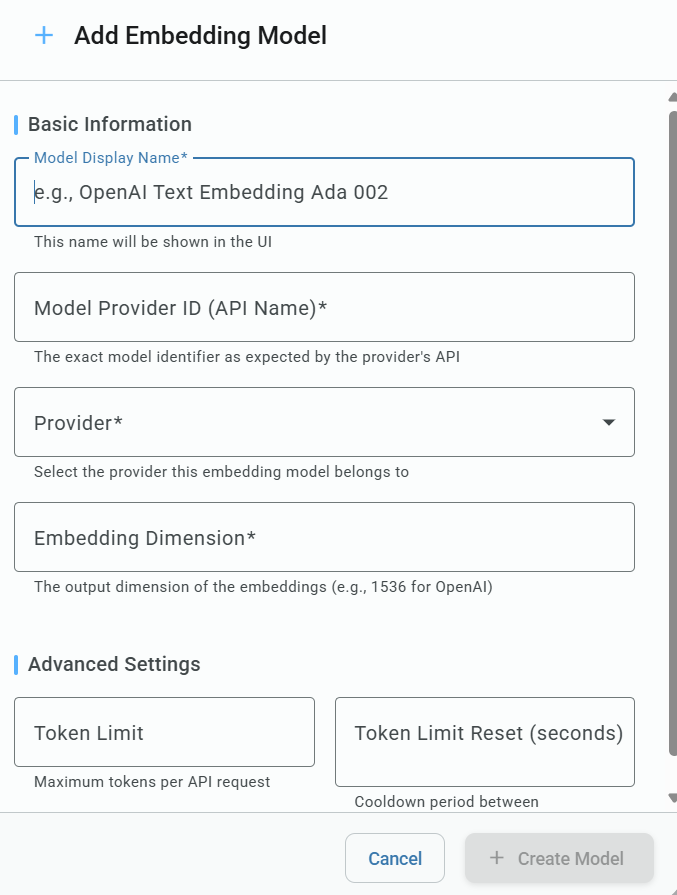Click the Basic Information section header
Viewport: 677px width, 895px height.
coord(110,124)
